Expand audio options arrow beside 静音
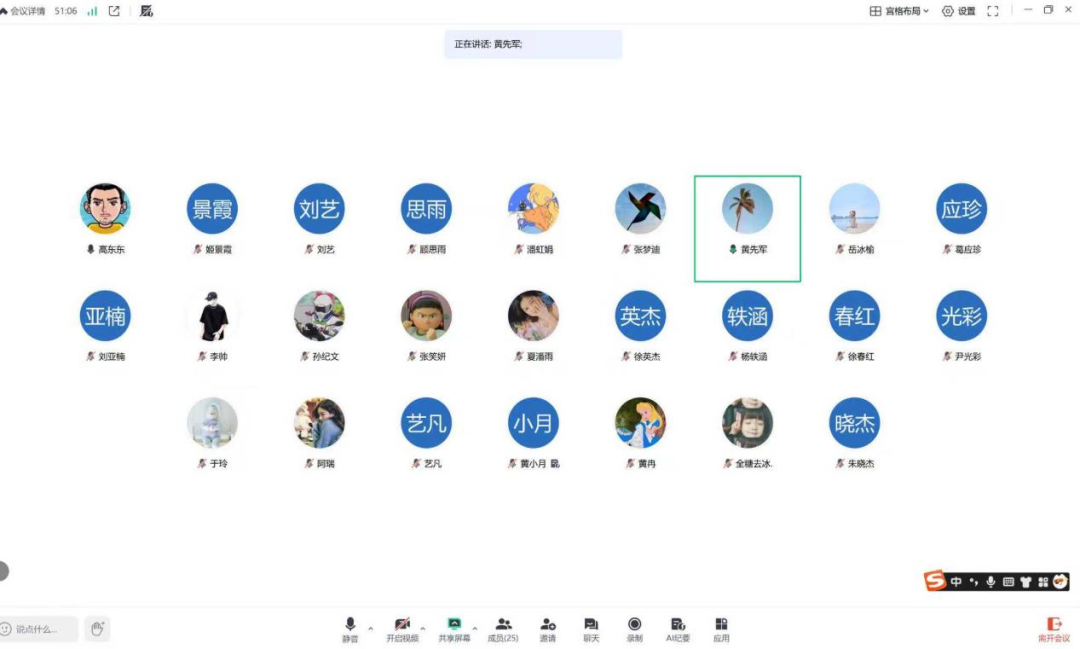This screenshot has width=1080, height=649. point(371,628)
